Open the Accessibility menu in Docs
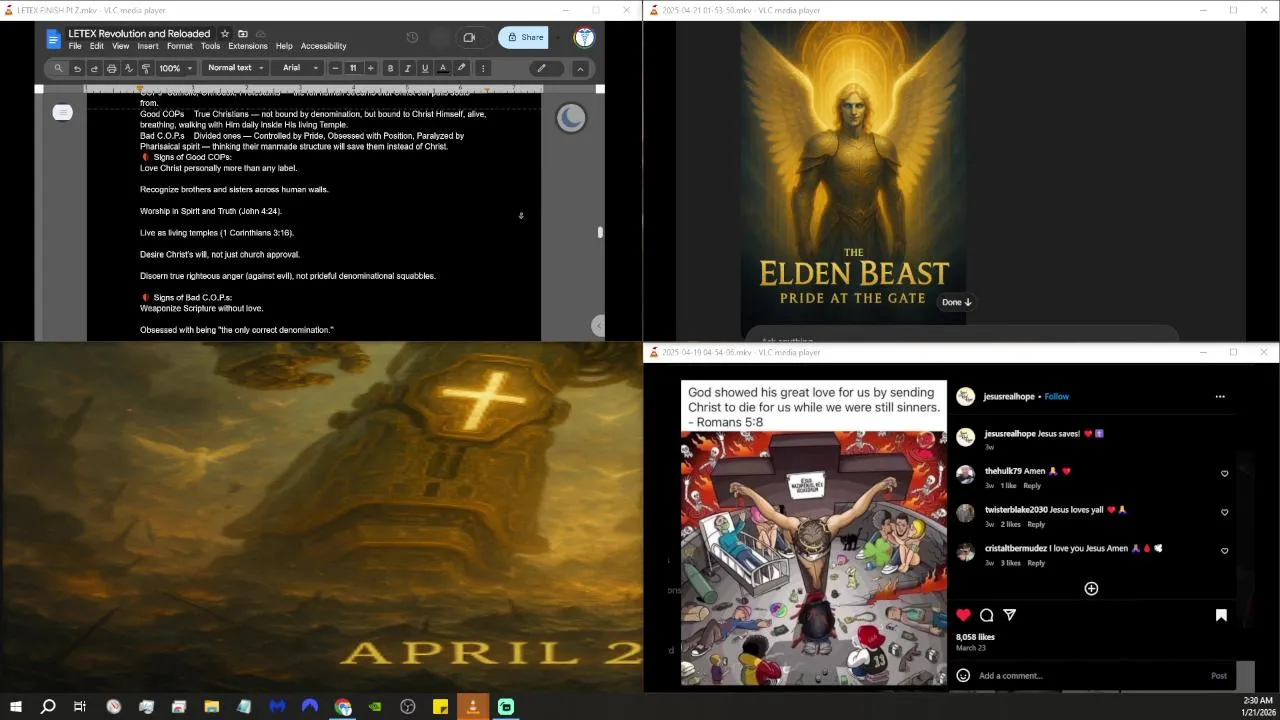 click(324, 46)
